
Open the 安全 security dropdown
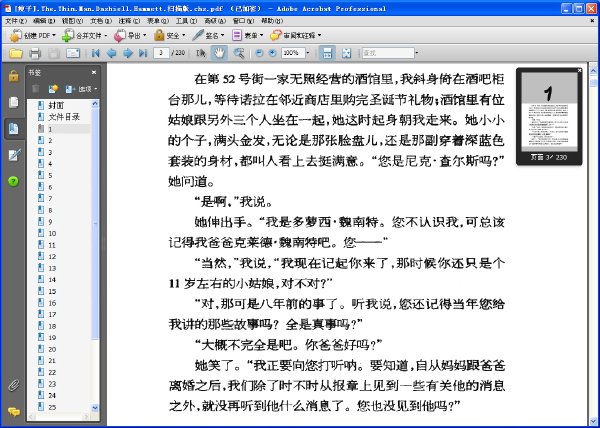[x=170, y=36]
